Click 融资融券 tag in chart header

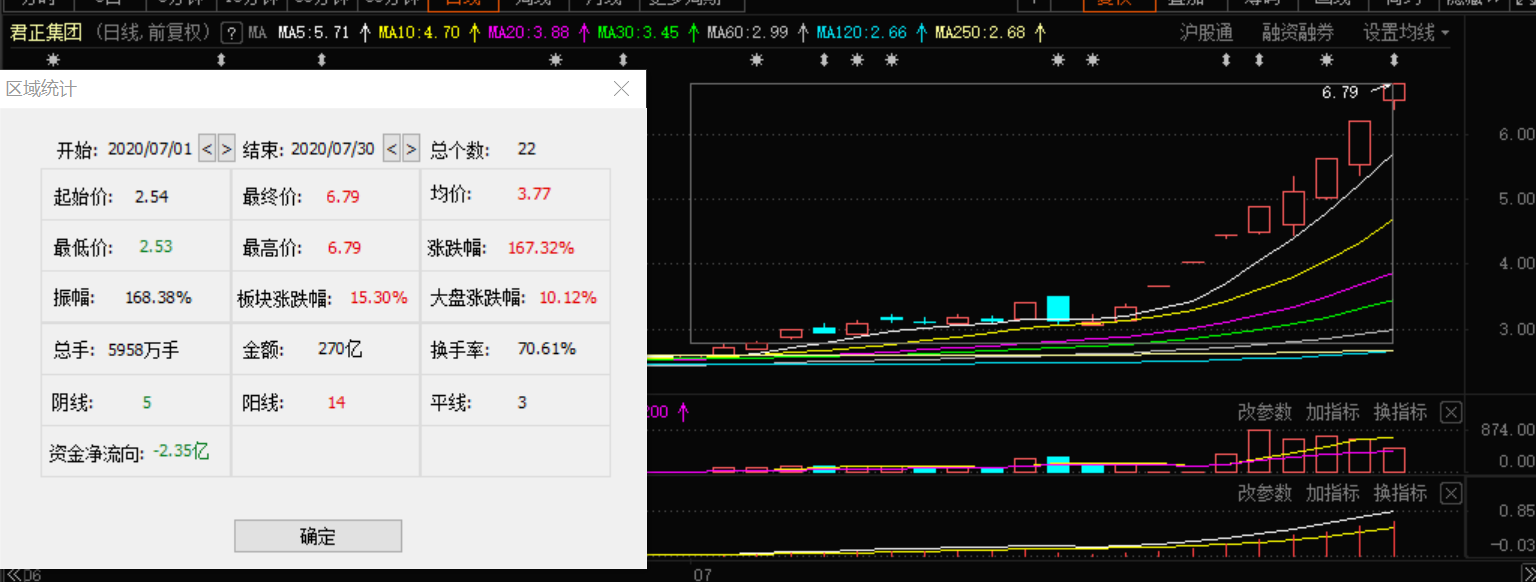(1298, 33)
